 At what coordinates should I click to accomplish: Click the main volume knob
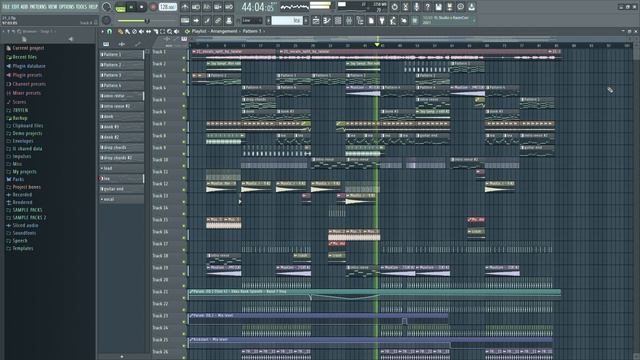point(106,7)
